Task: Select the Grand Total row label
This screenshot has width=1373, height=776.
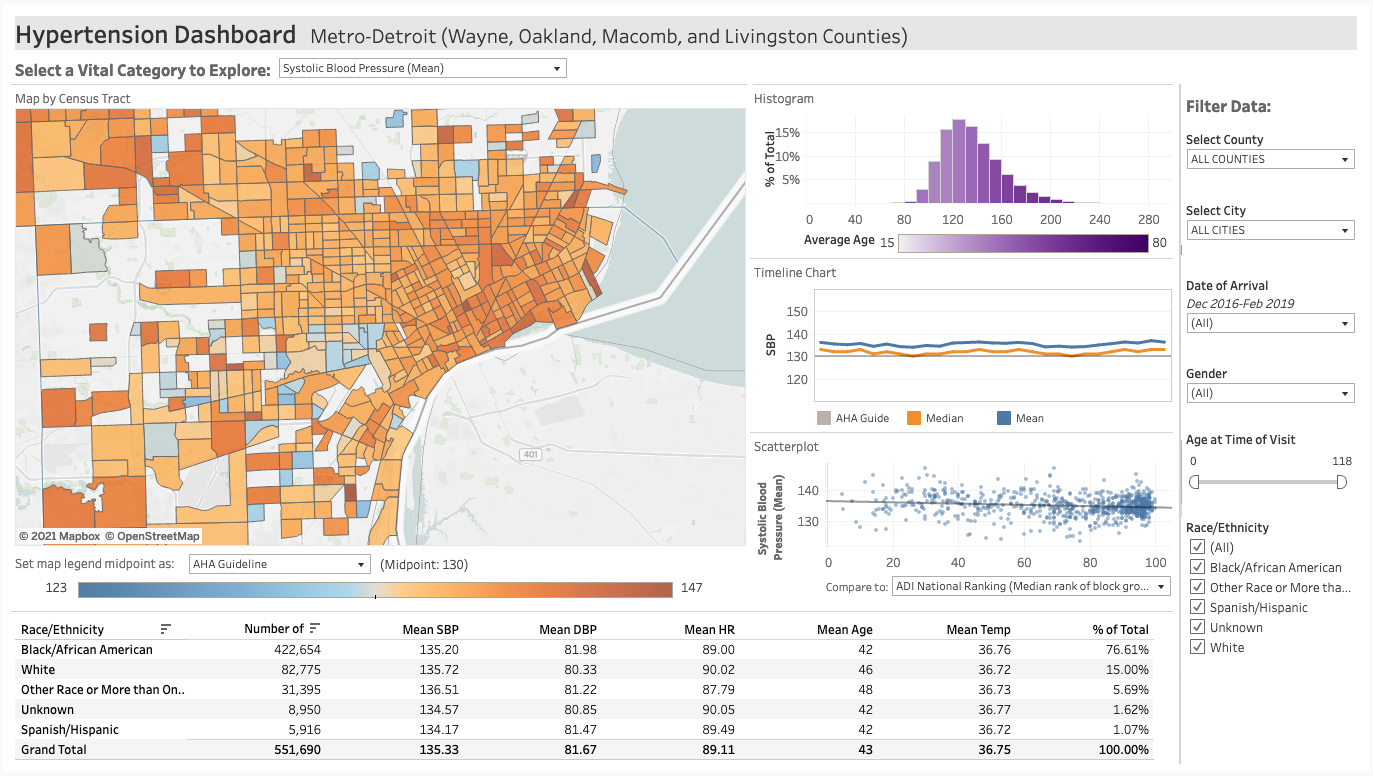Action: (54, 750)
